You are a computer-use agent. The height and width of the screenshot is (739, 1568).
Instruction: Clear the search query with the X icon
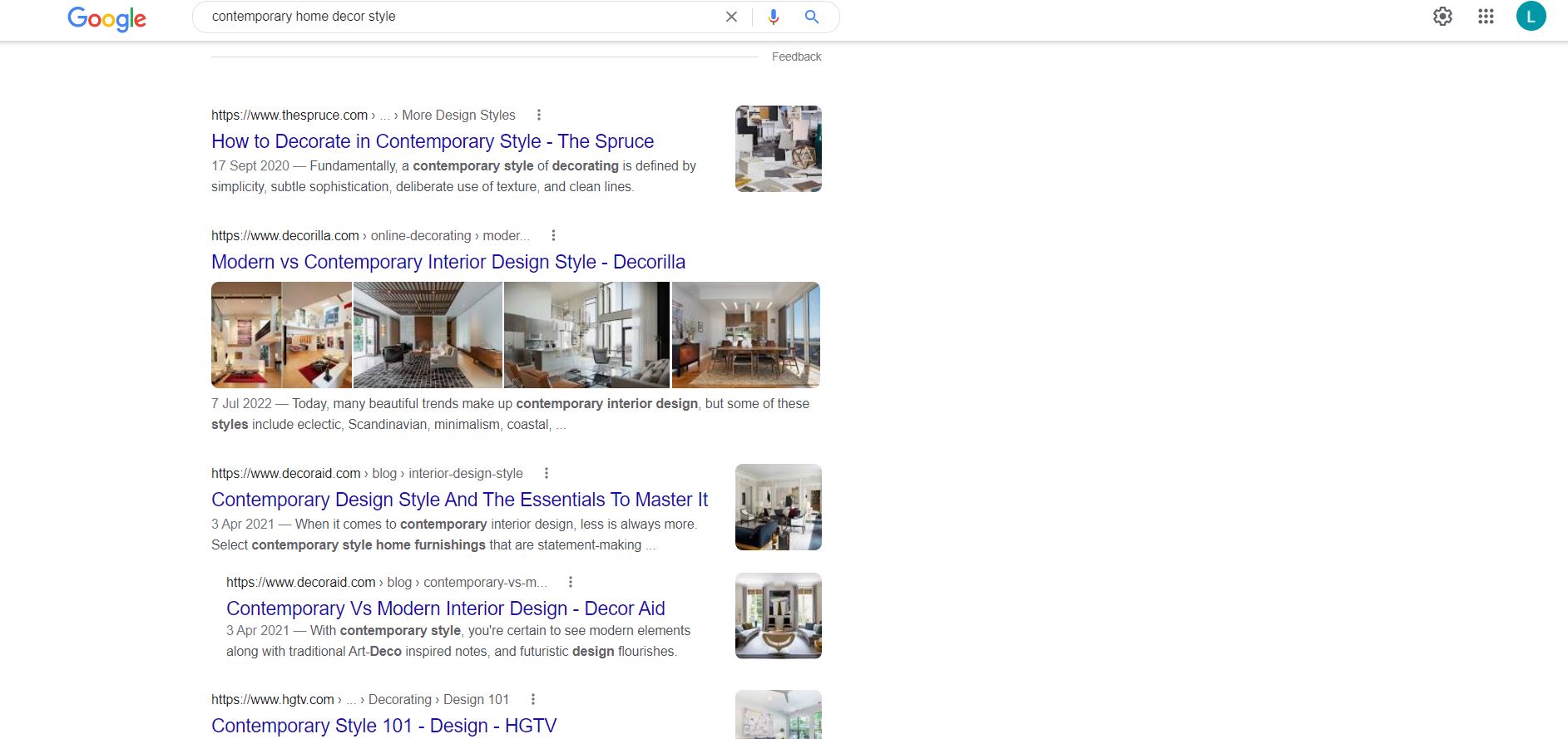(x=731, y=17)
